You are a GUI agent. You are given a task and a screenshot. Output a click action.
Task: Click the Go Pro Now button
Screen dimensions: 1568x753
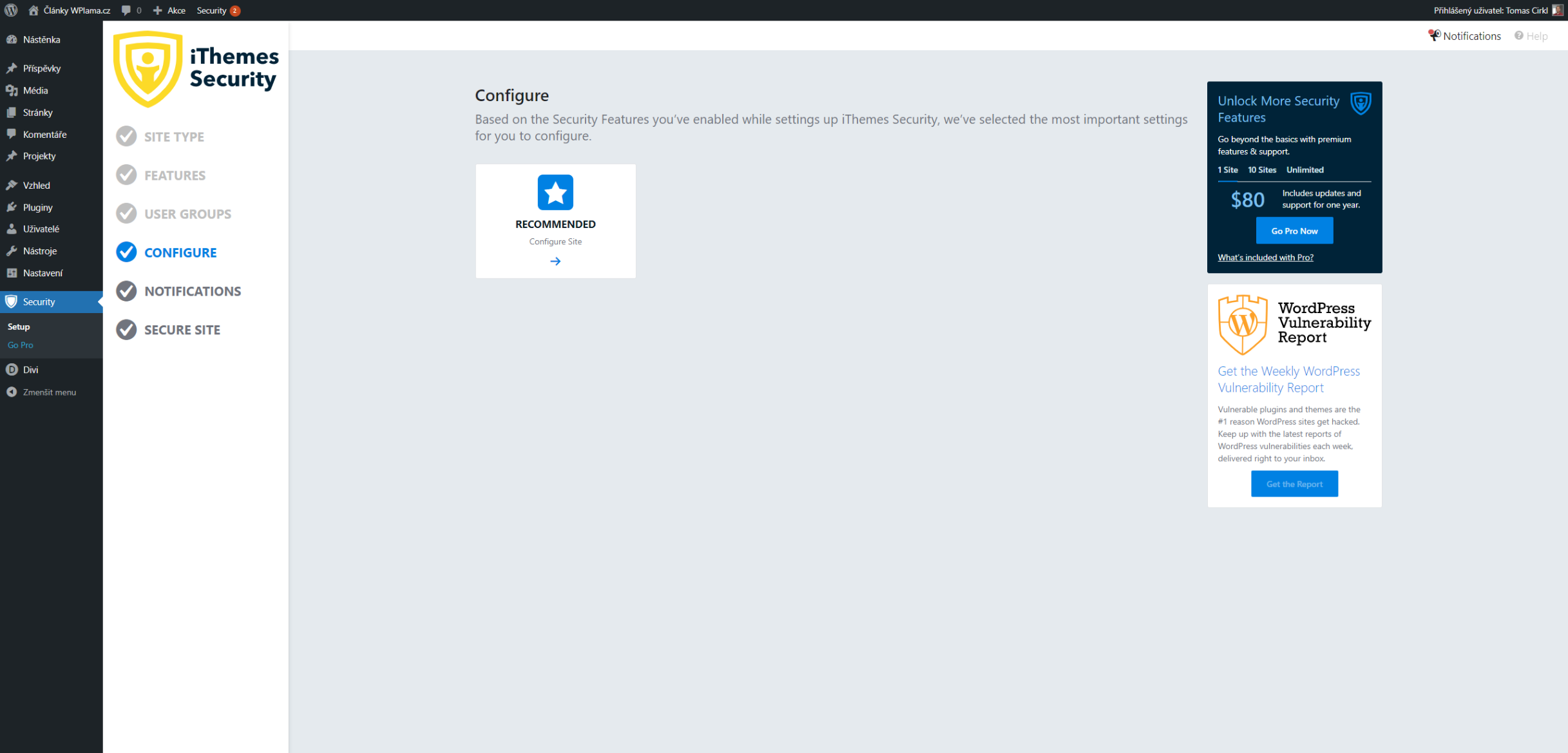(x=1294, y=231)
